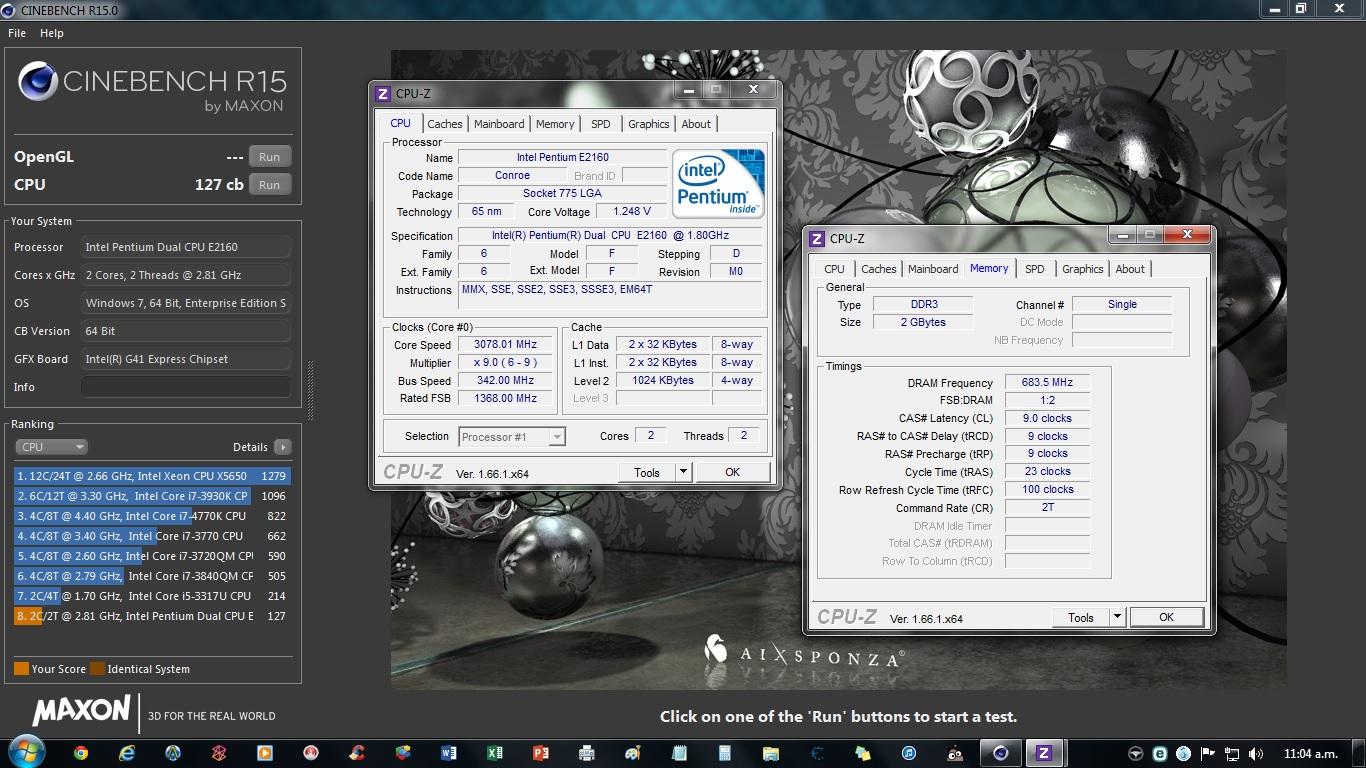
Task: Click the MAXON logo at bottom left
Action: pyautogui.click(x=81, y=711)
